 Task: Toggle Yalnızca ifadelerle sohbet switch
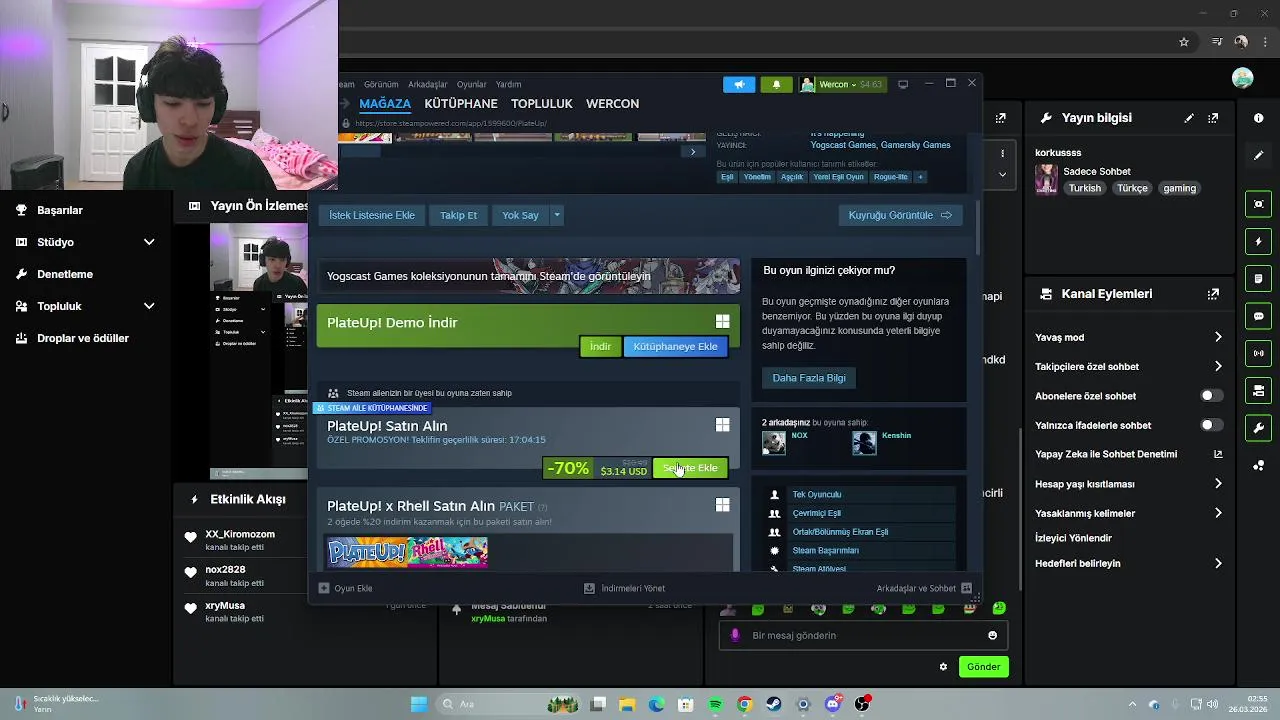click(1211, 425)
